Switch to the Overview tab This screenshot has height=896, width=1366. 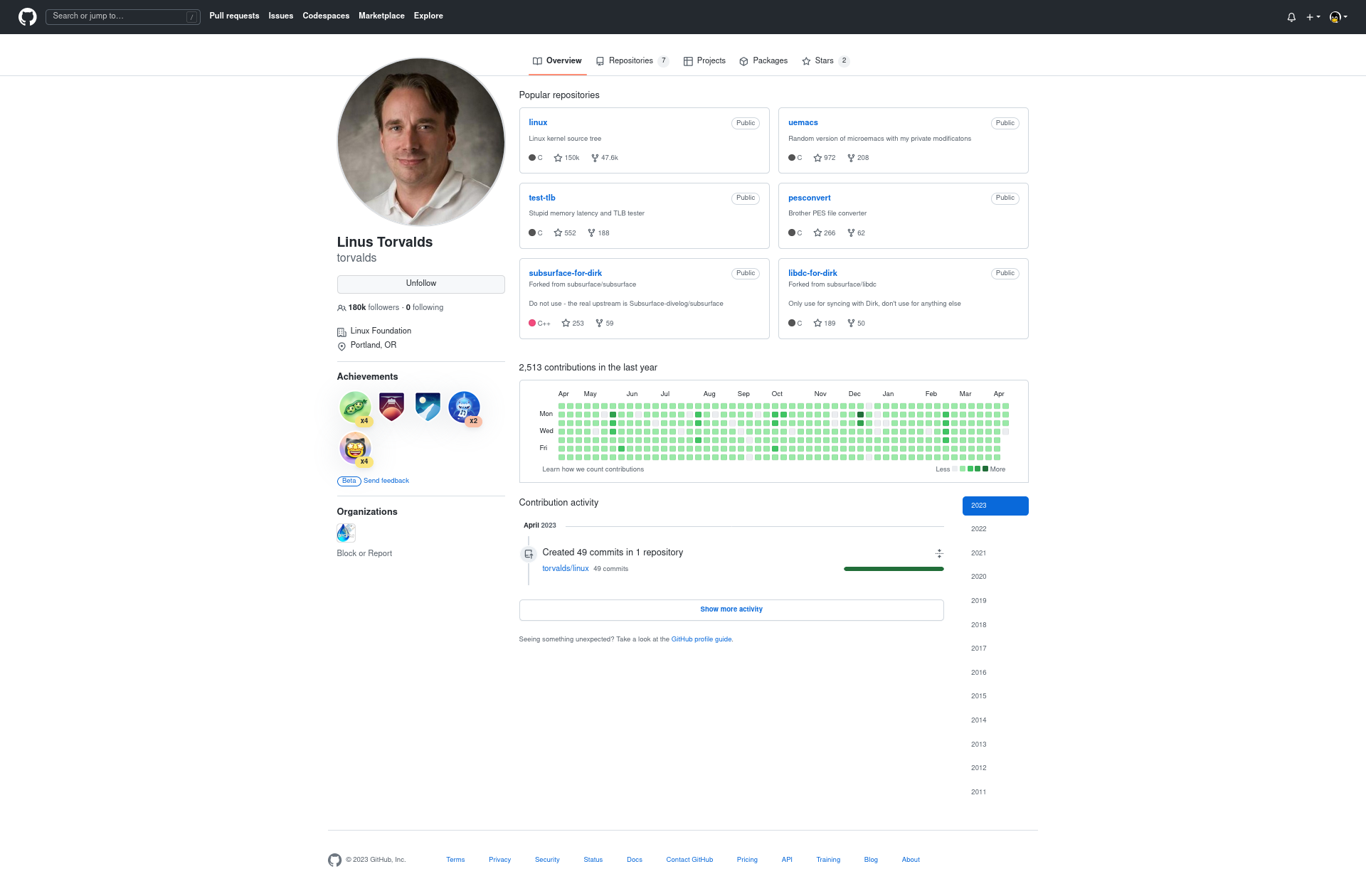557,61
